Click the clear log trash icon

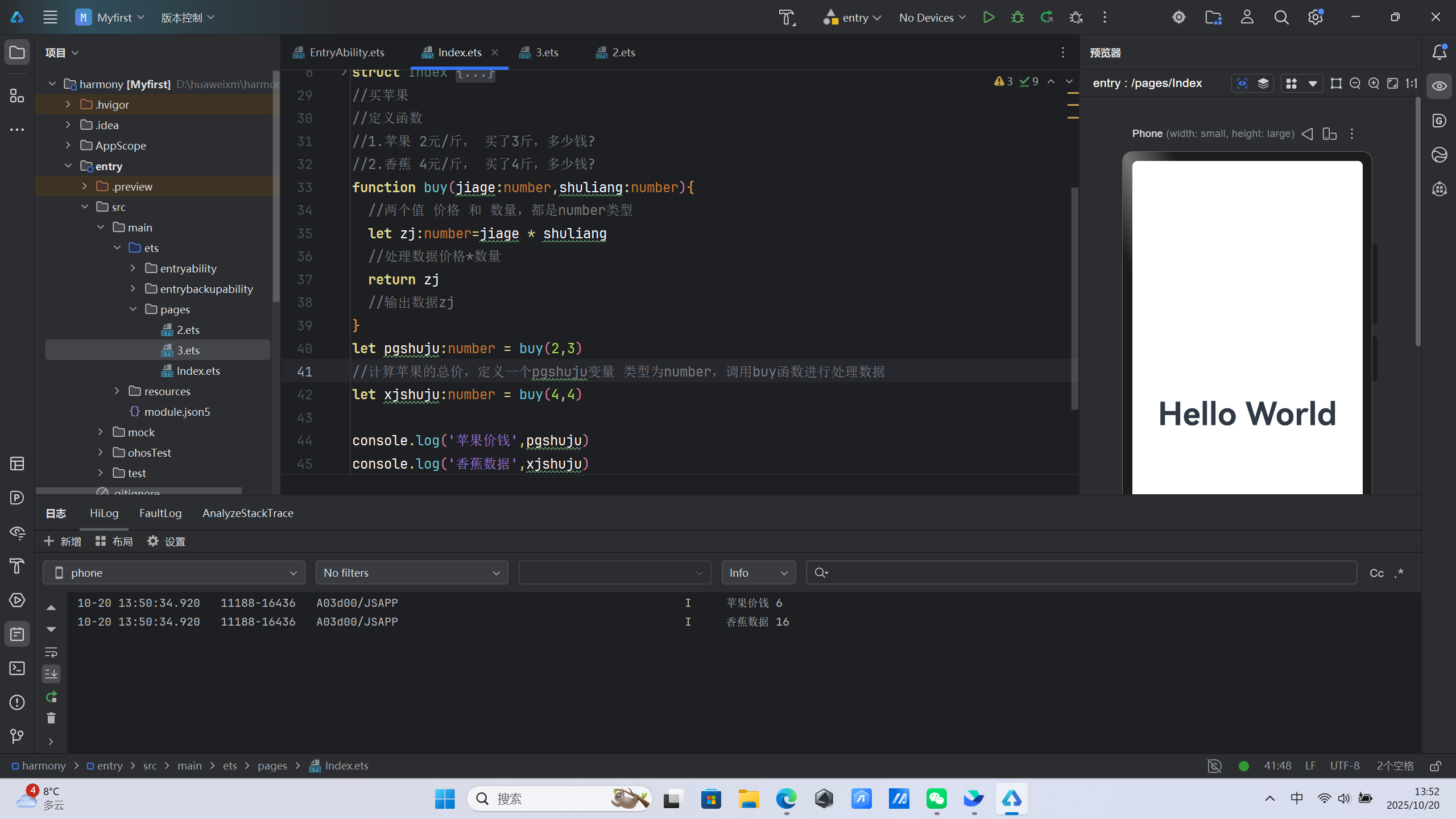[x=51, y=718]
